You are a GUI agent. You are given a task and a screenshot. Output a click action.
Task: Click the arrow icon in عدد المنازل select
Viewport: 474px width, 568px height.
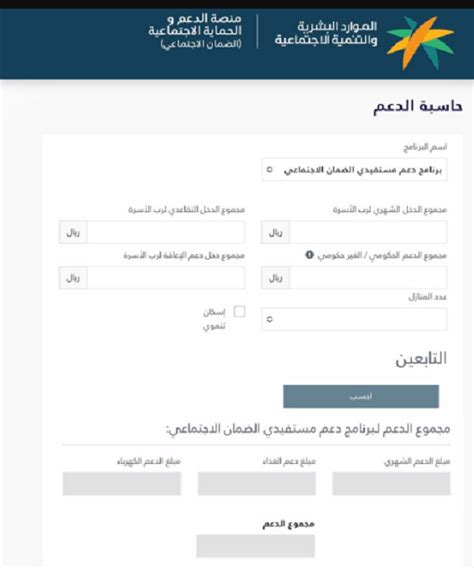pyautogui.click(x=269, y=319)
